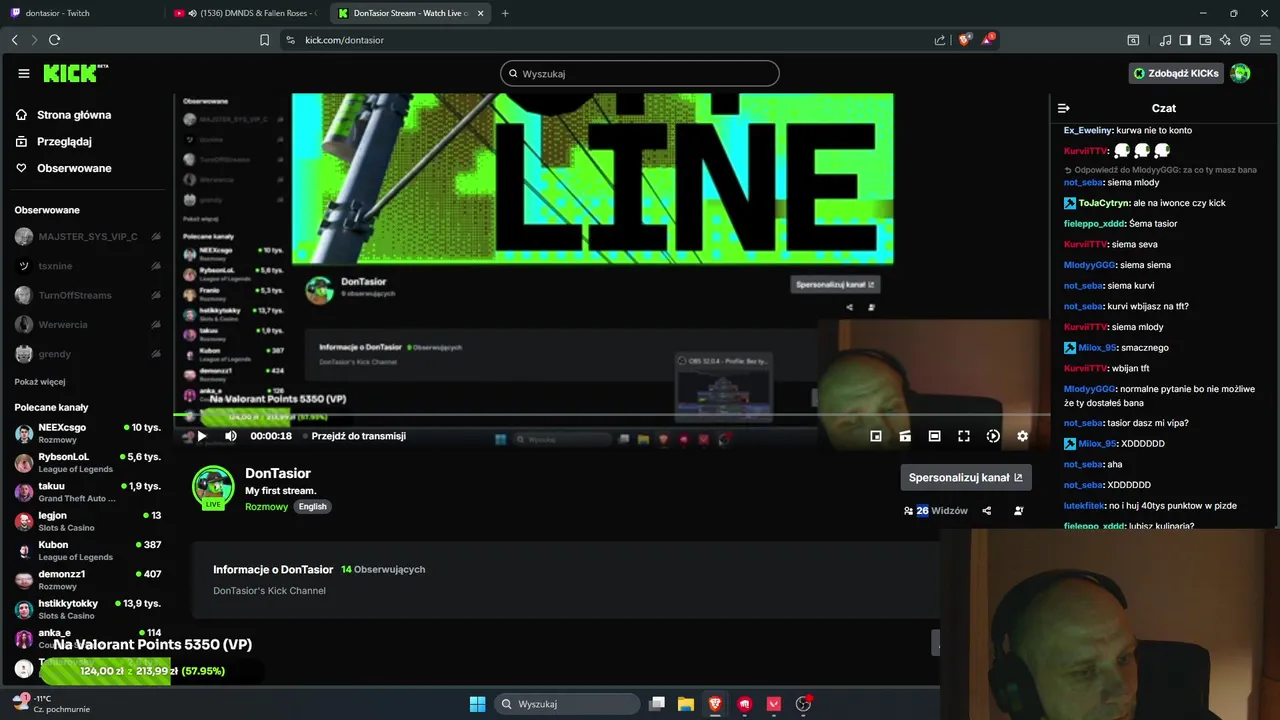This screenshot has height=720, width=1280.
Task: Open search tabs icon in toolbar
Action: pos(1133,40)
